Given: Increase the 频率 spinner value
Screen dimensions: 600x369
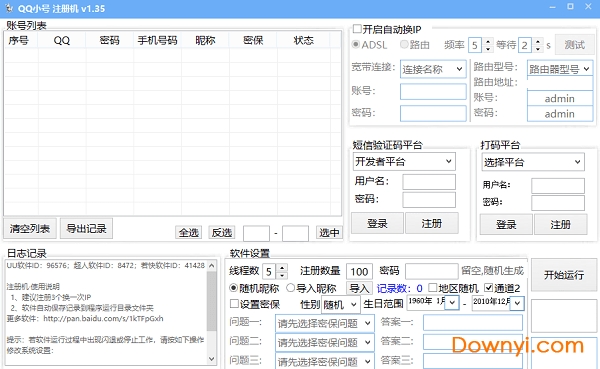Looking at the screenshot, I should coord(488,42).
